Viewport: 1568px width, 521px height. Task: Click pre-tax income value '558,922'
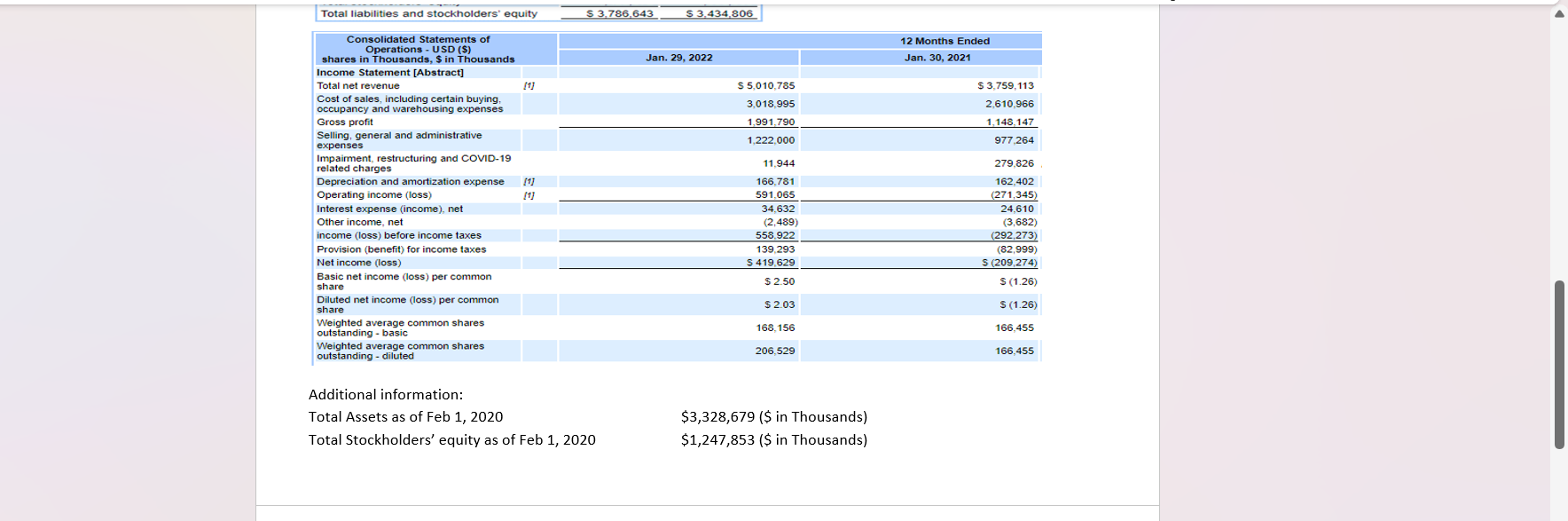tap(775, 236)
